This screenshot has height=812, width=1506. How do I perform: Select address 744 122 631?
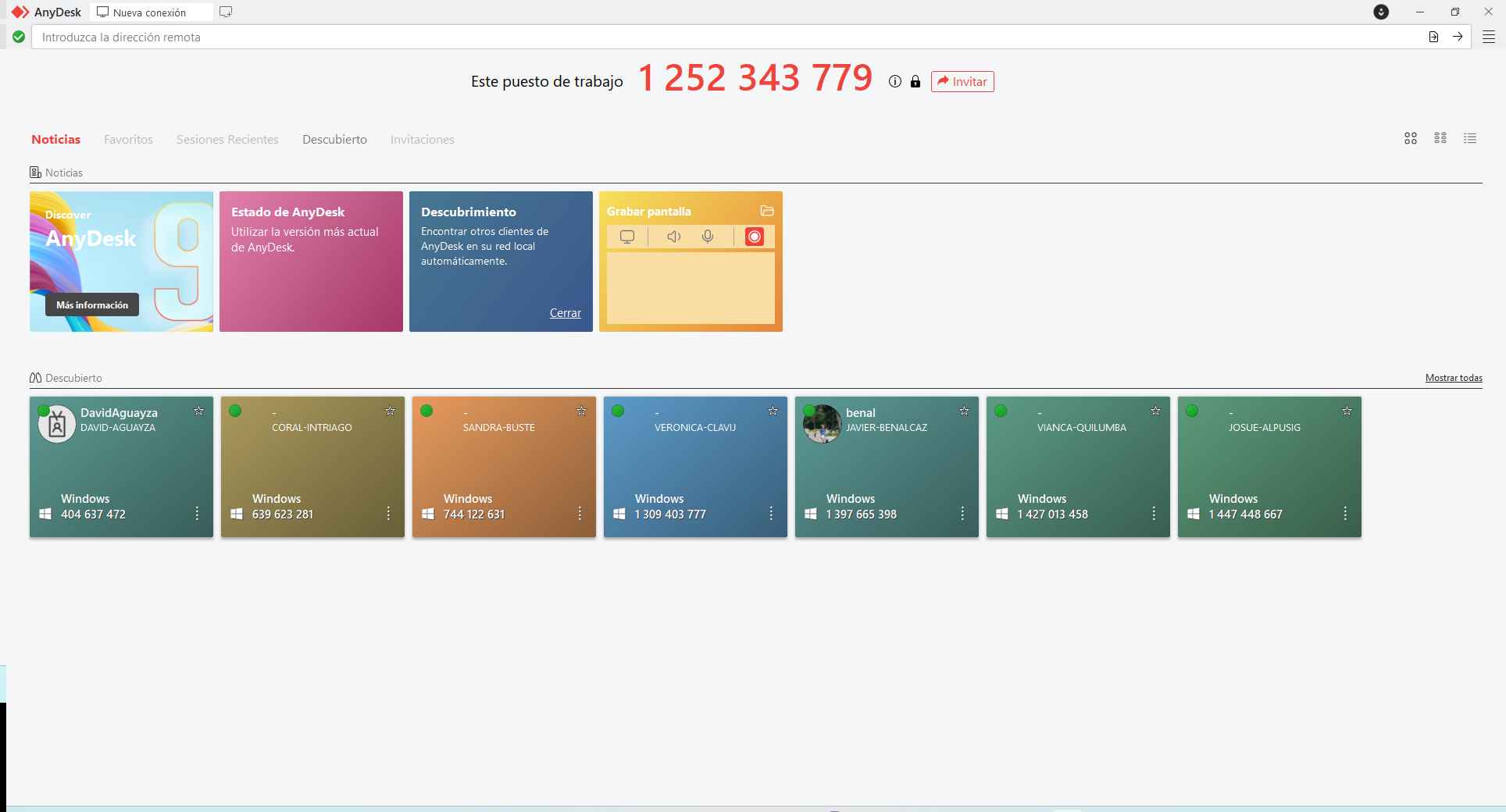474,515
